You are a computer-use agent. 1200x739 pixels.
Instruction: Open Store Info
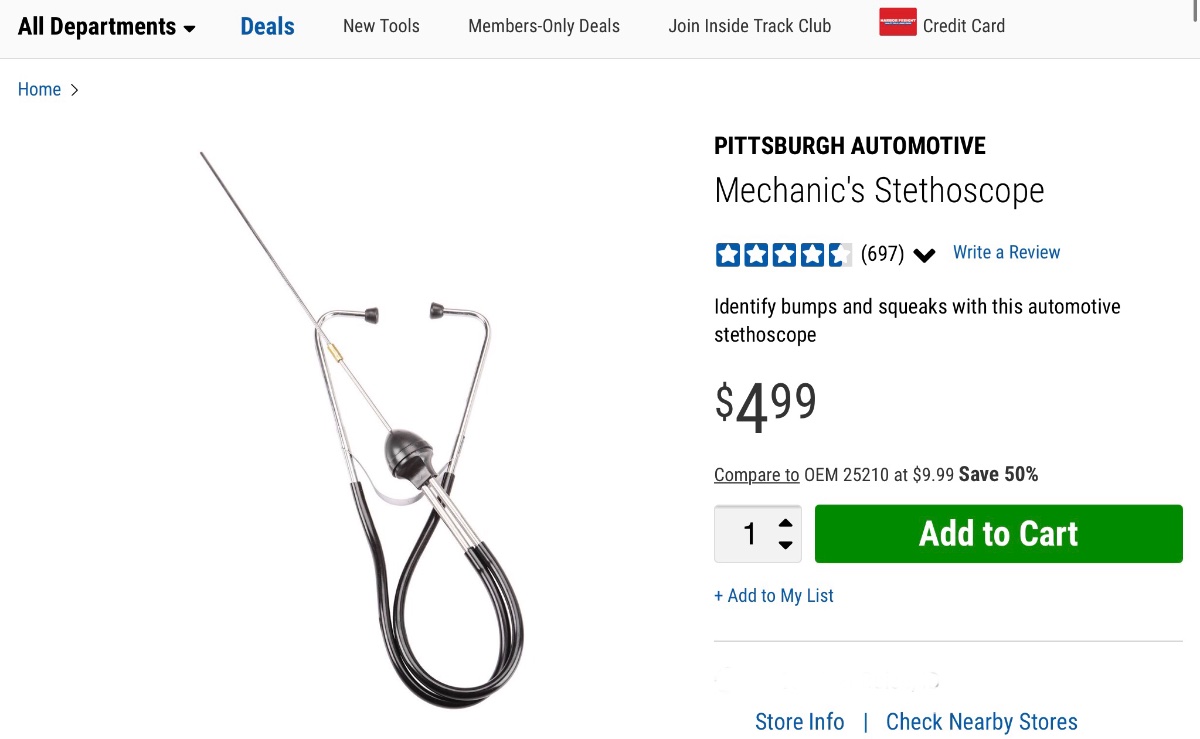799,722
